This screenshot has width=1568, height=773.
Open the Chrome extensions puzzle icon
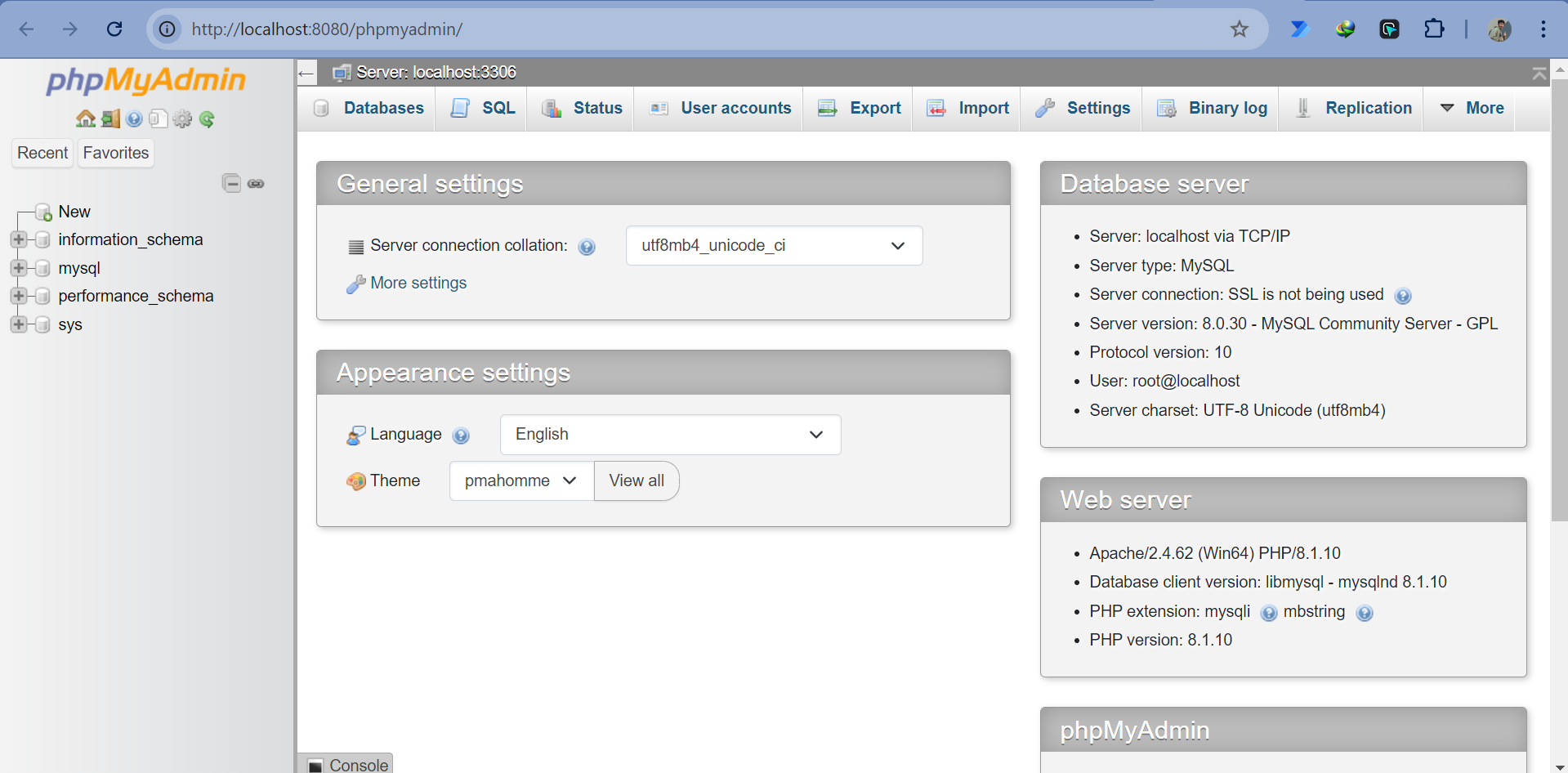click(1434, 29)
